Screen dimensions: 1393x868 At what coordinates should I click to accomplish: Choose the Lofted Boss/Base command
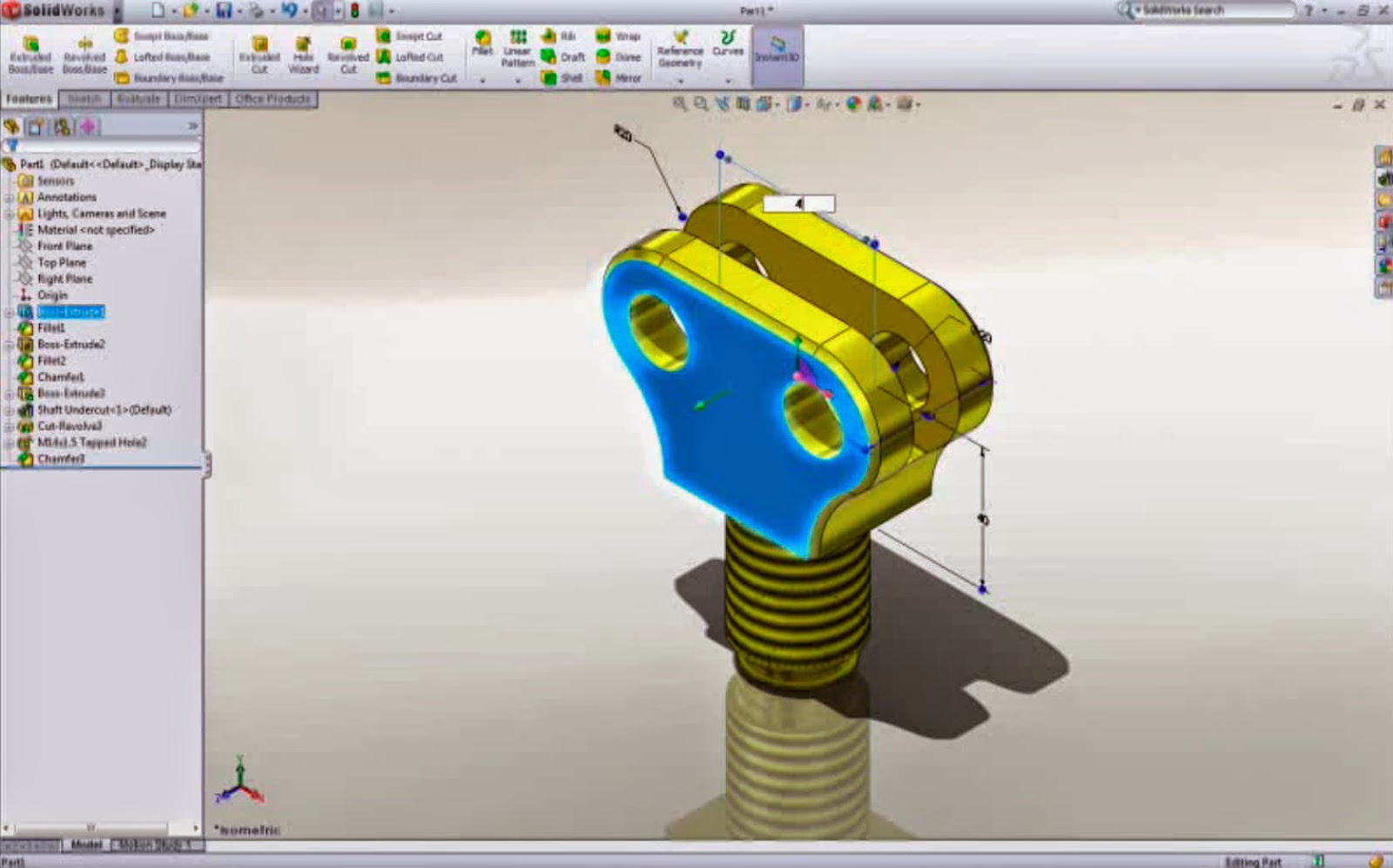163,57
